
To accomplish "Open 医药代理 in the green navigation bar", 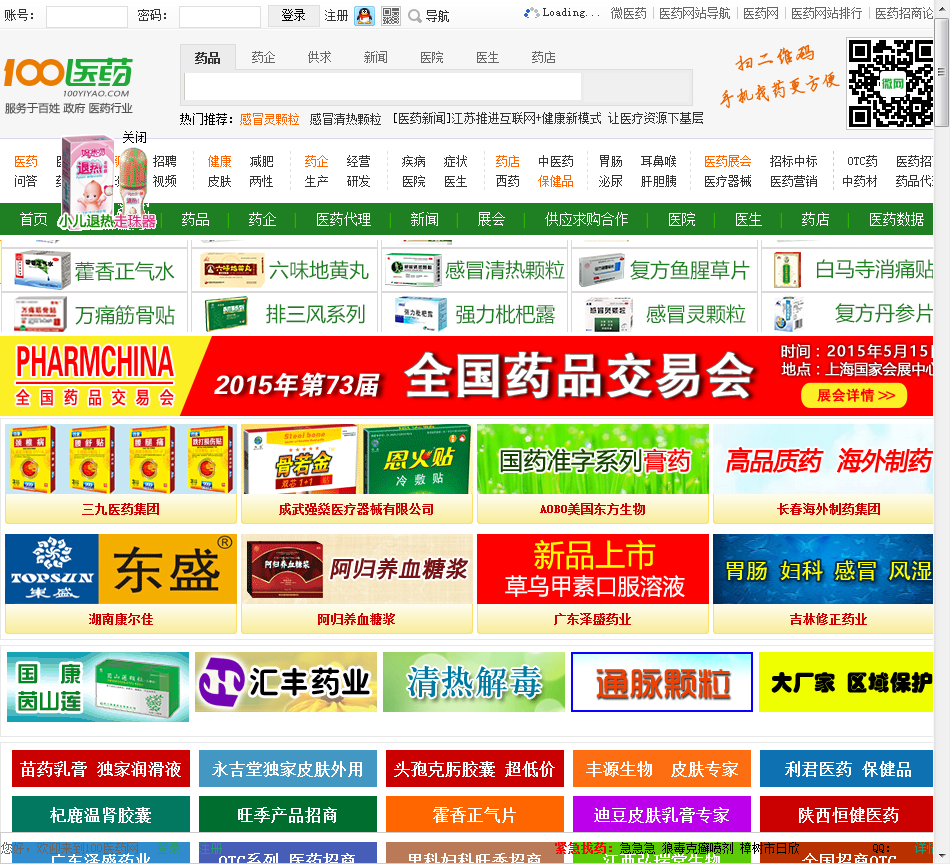I will point(344,219).
